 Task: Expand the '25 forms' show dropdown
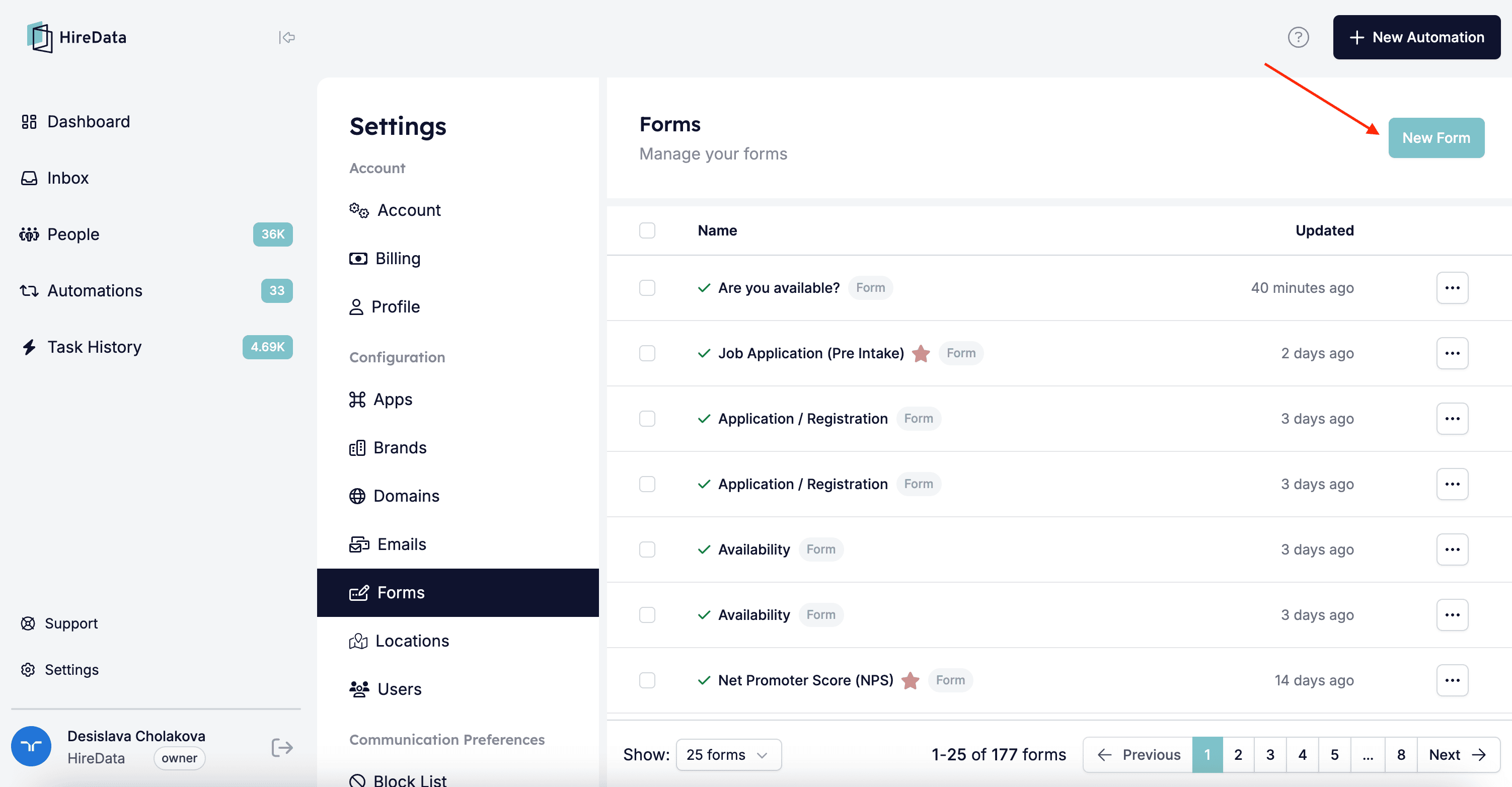click(x=728, y=755)
